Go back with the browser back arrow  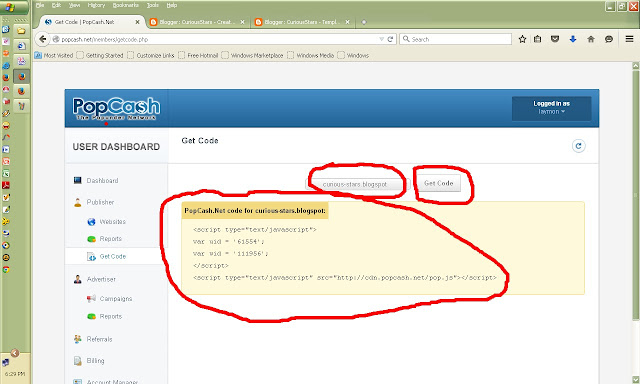click(x=42, y=39)
